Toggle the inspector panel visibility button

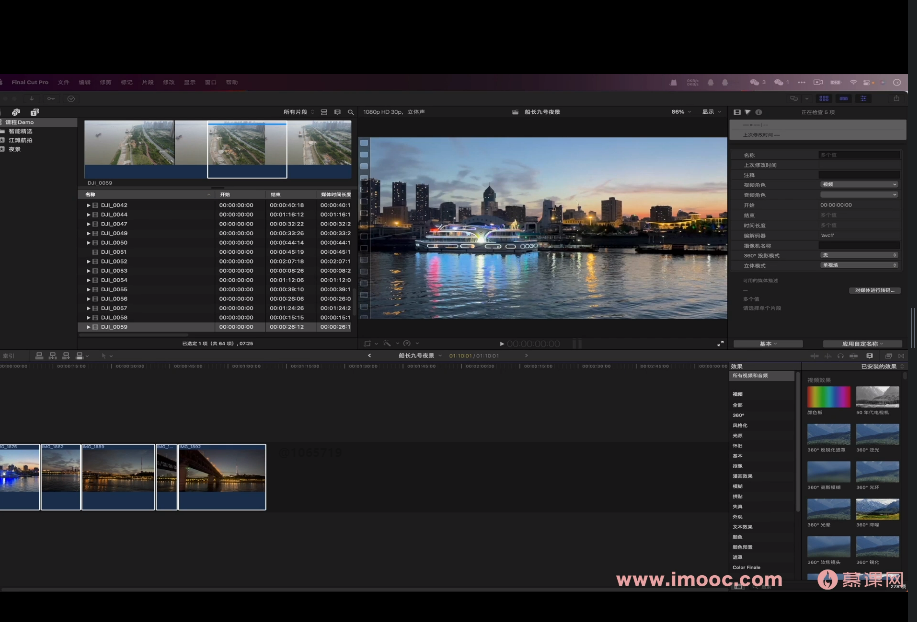865,98
